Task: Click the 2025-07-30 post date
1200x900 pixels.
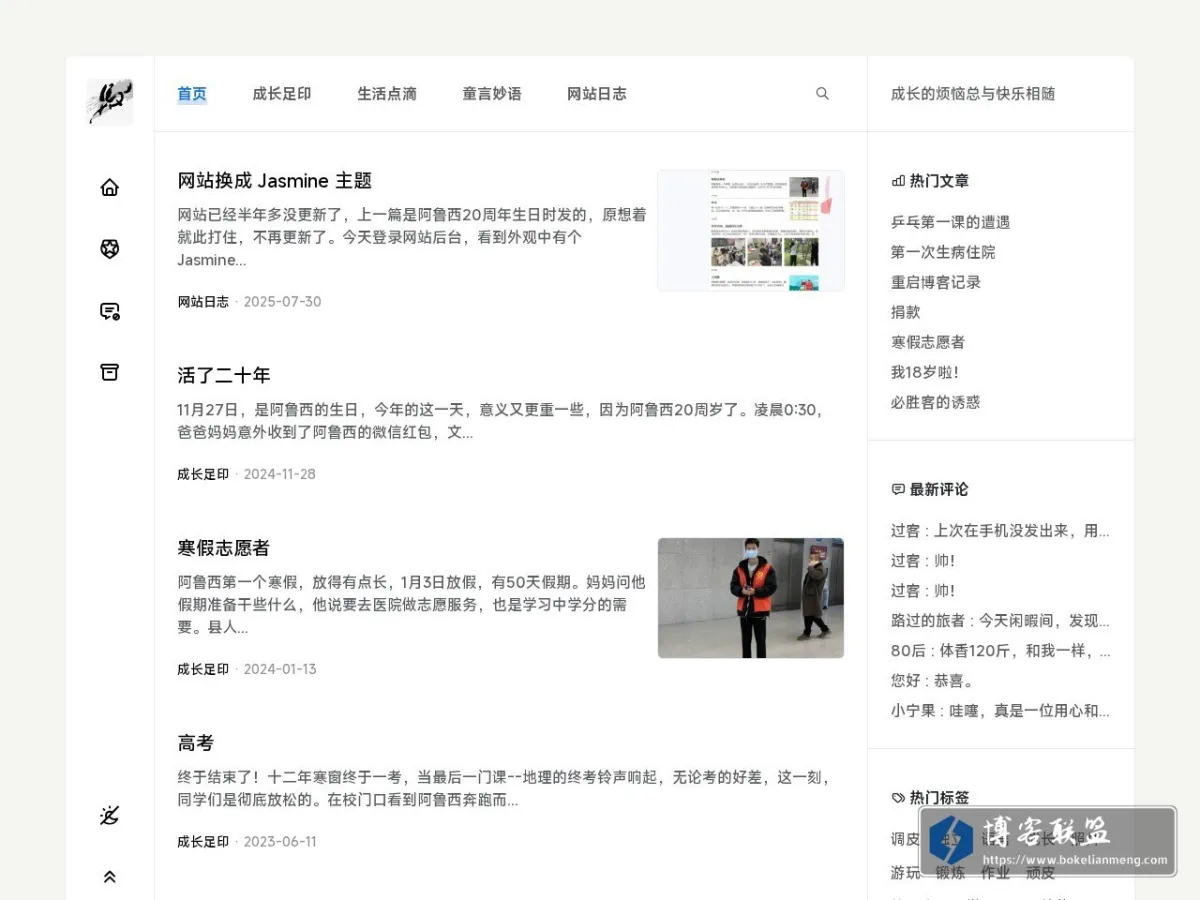Action: (x=283, y=302)
